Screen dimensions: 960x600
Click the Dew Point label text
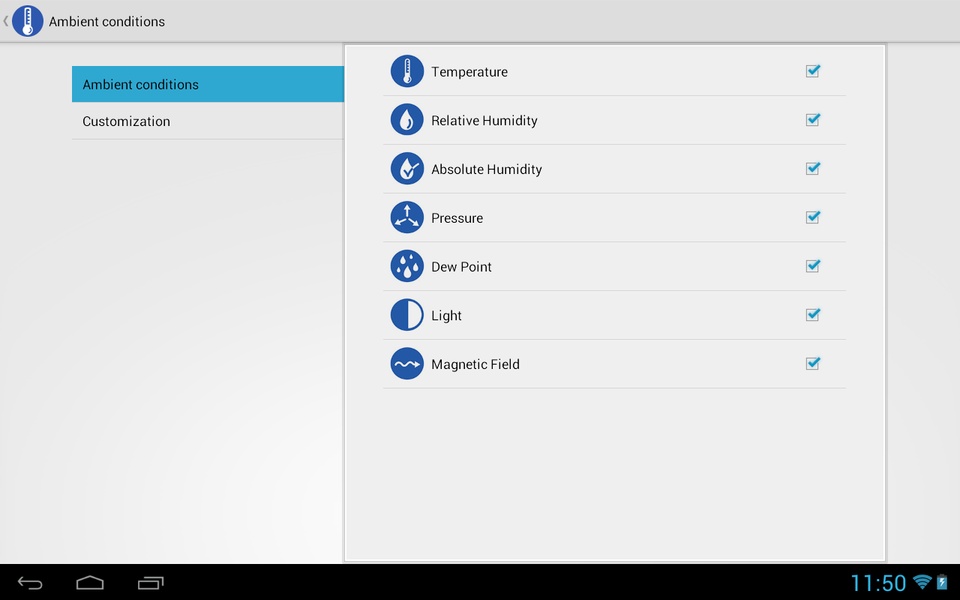tap(462, 266)
